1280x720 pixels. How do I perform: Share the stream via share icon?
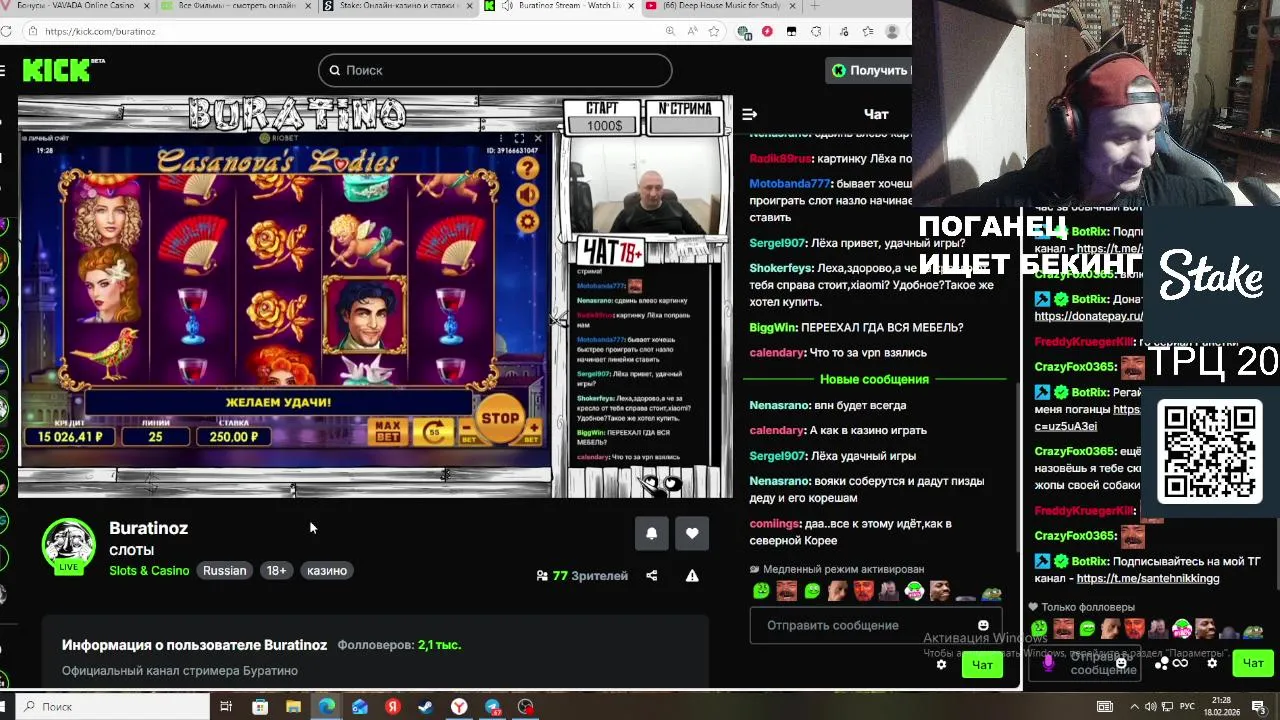[652, 575]
